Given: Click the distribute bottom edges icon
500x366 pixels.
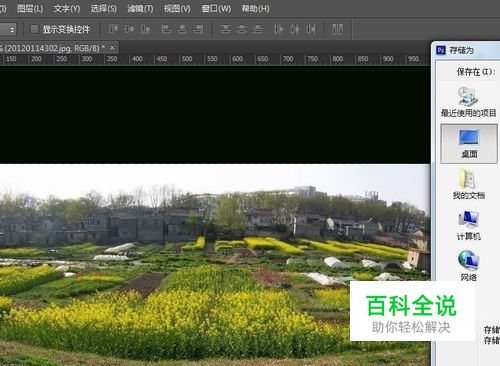Looking at the screenshot, I should pyautogui.click(x=257, y=29).
